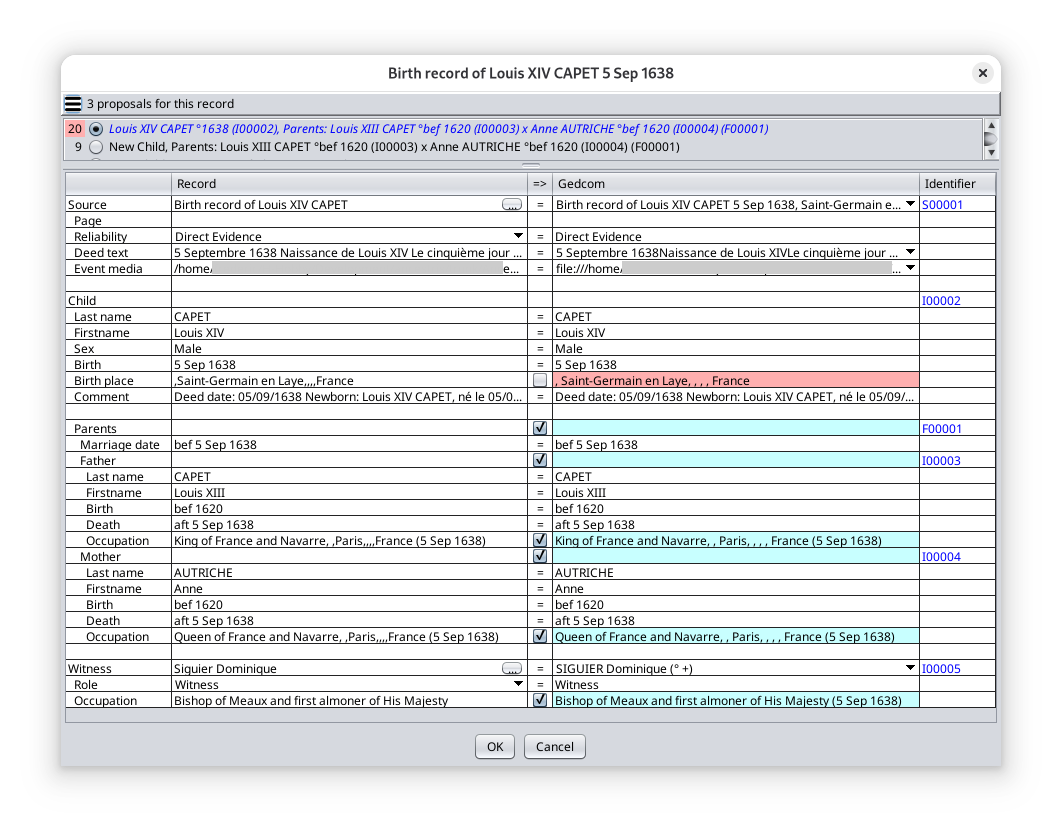Click the red highlighted Gedcom birth place cell
This screenshot has width=1062, height=833.
coord(736,381)
